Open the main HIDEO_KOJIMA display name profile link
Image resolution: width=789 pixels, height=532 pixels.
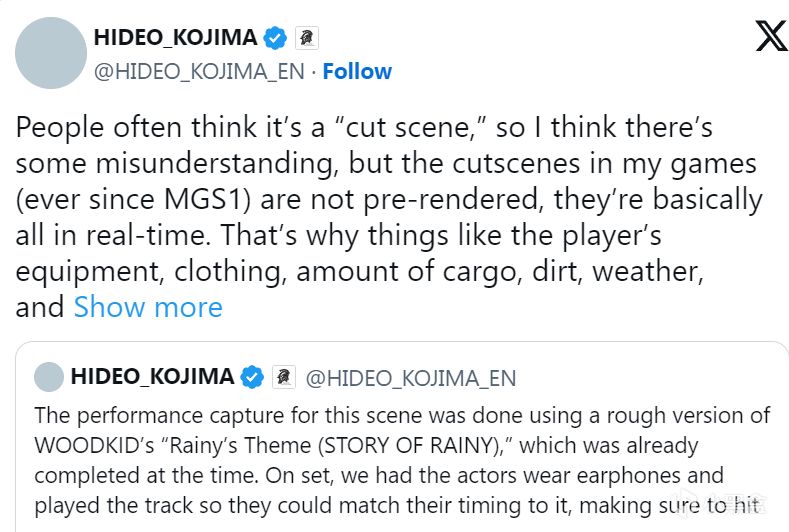coord(176,38)
